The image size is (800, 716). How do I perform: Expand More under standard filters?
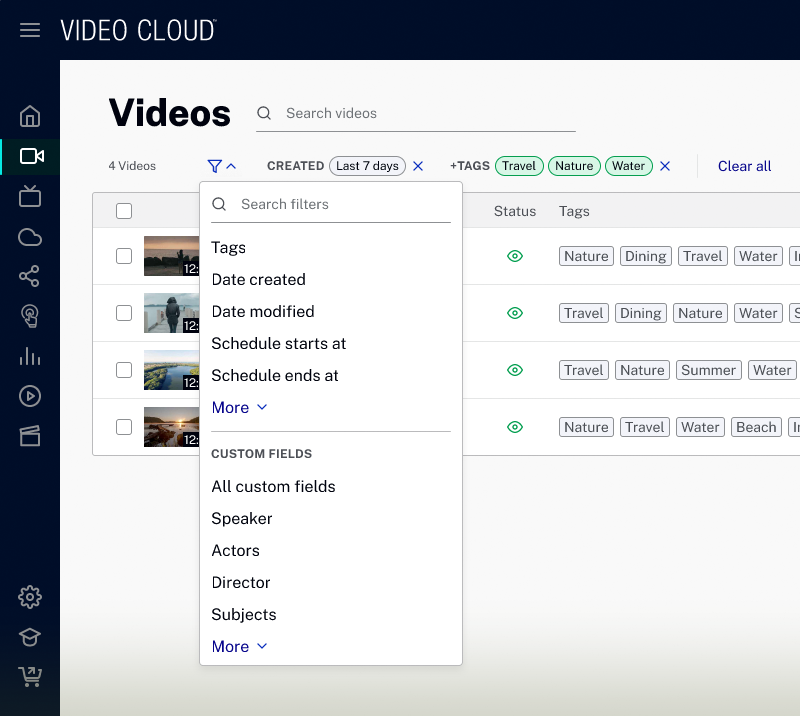point(239,407)
